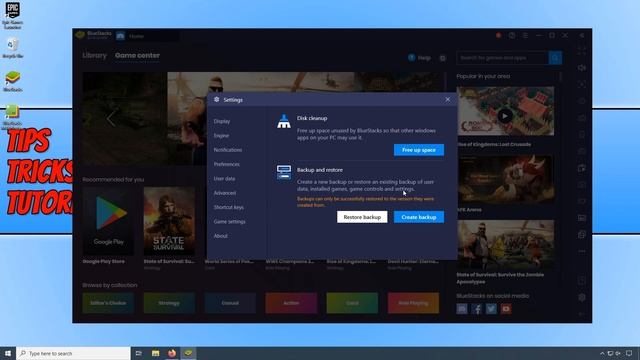Select the Role Playing collection

tap(413, 303)
